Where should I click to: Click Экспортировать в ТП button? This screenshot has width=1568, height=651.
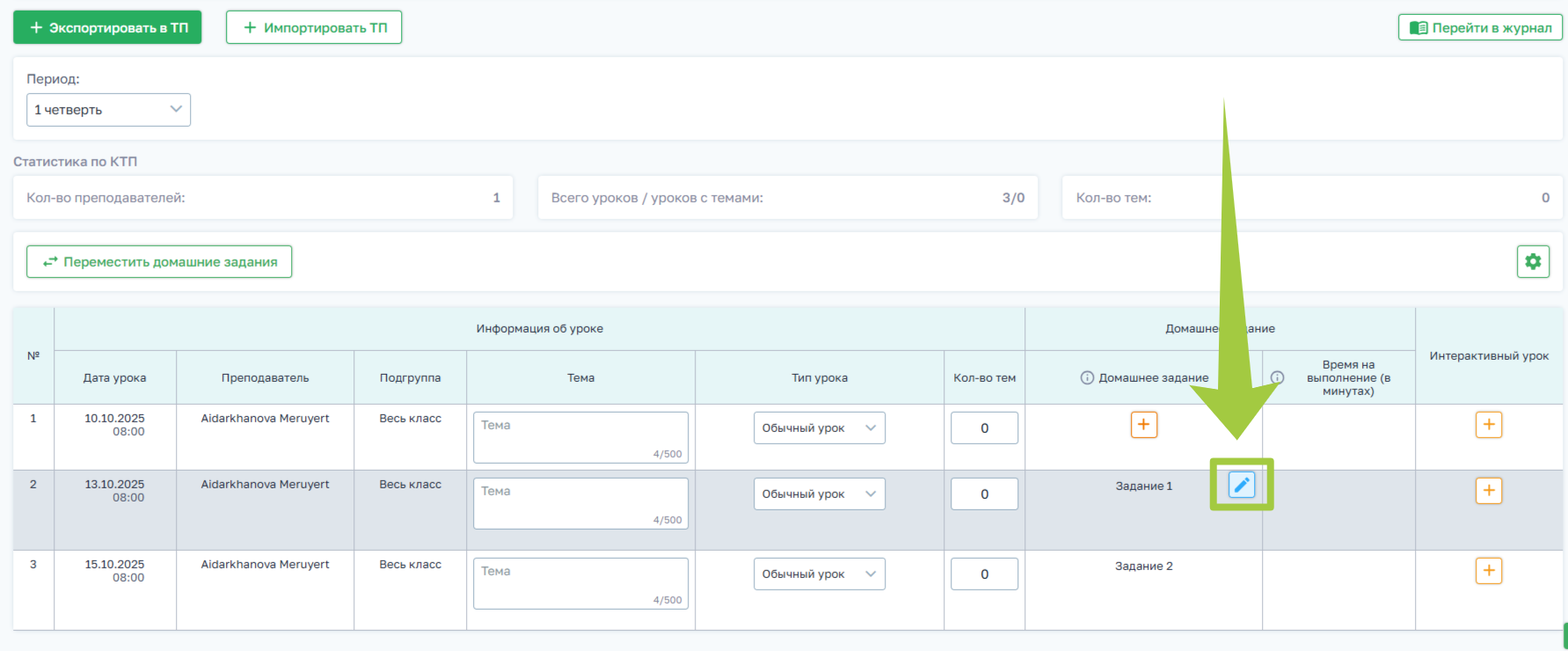[x=107, y=27]
